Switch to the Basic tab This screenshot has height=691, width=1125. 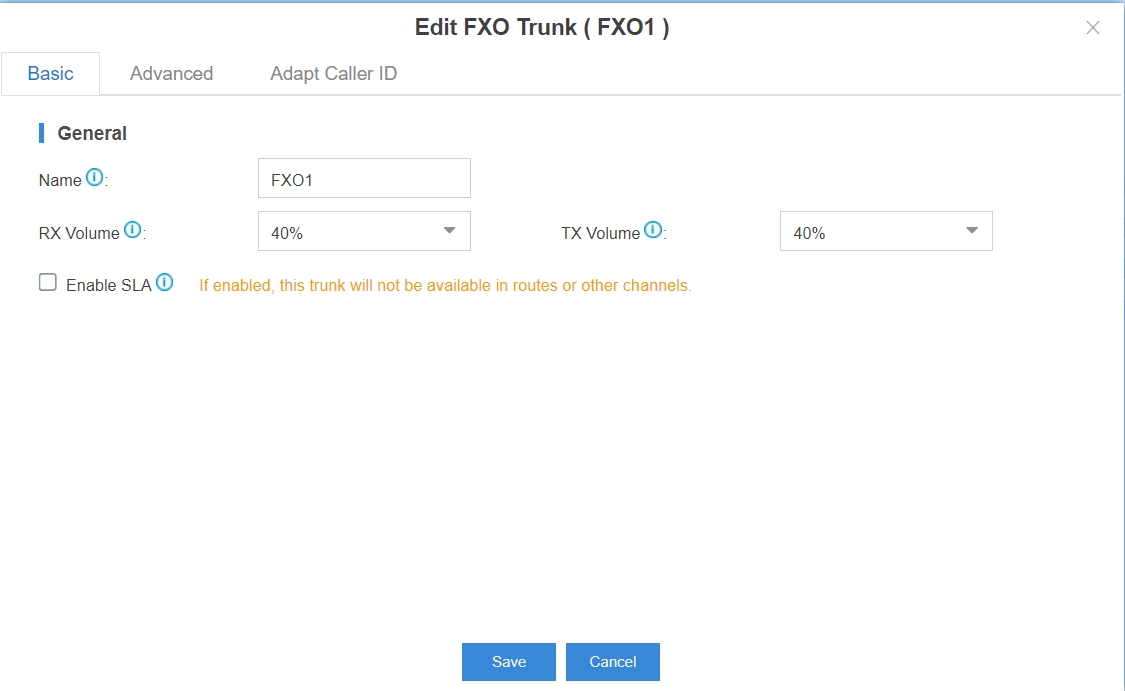click(50, 74)
